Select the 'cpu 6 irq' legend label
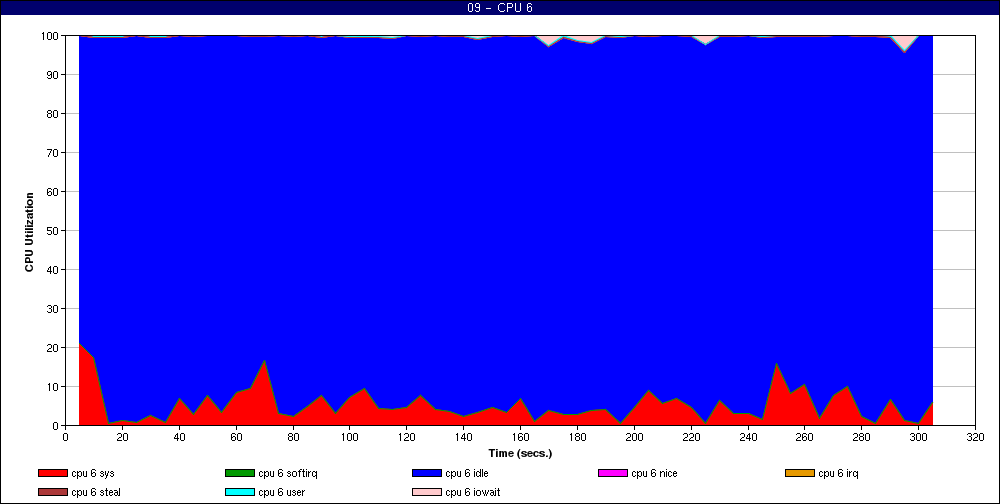1000x504 pixels. 839,473
